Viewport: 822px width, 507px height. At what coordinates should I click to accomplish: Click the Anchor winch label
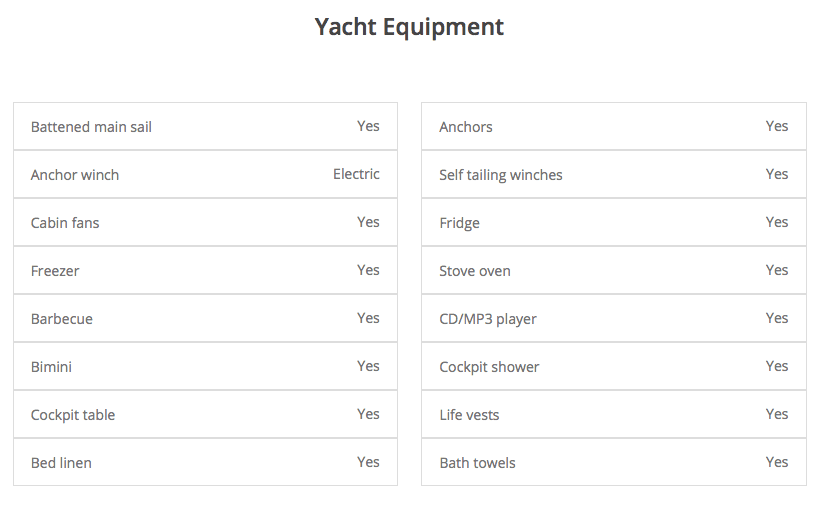click(x=75, y=175)
